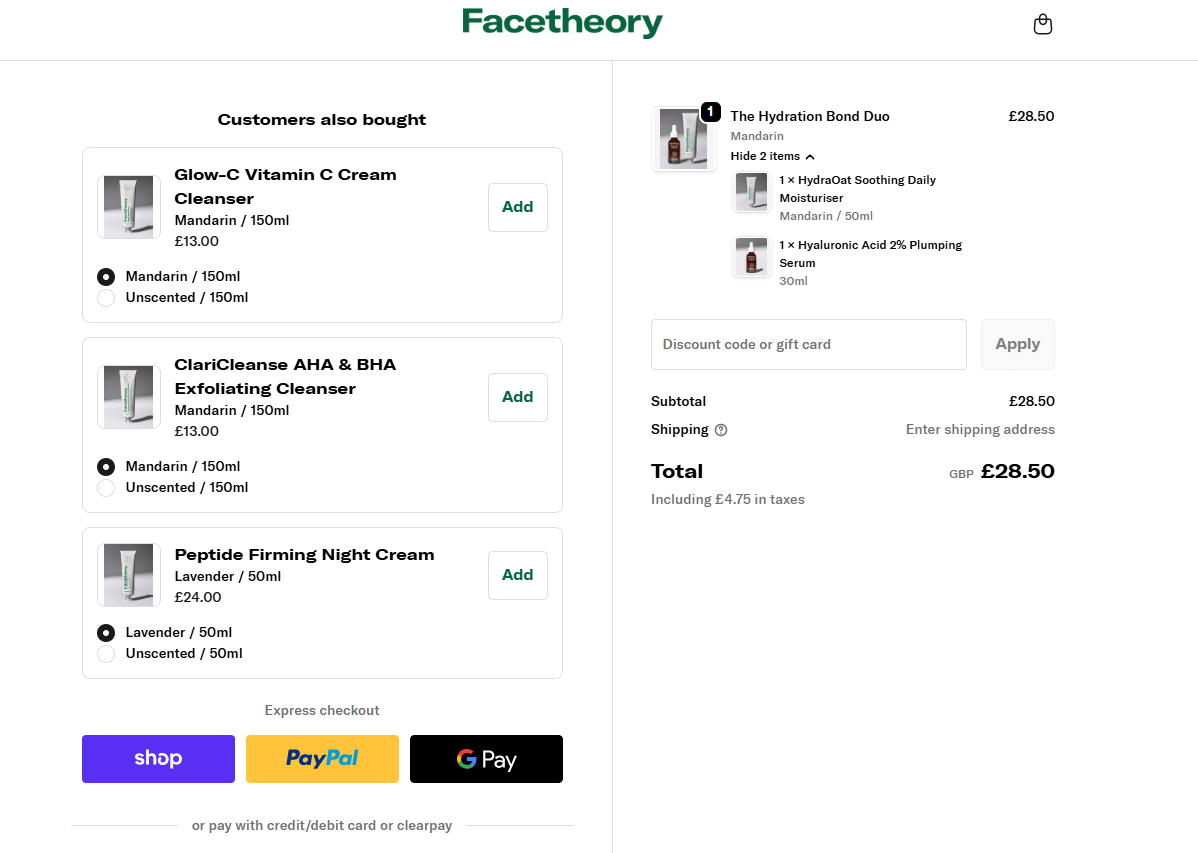Screen dimensions: 1198x853
Task: Pay with Shop express checkout
Action: tap(158, 759)
